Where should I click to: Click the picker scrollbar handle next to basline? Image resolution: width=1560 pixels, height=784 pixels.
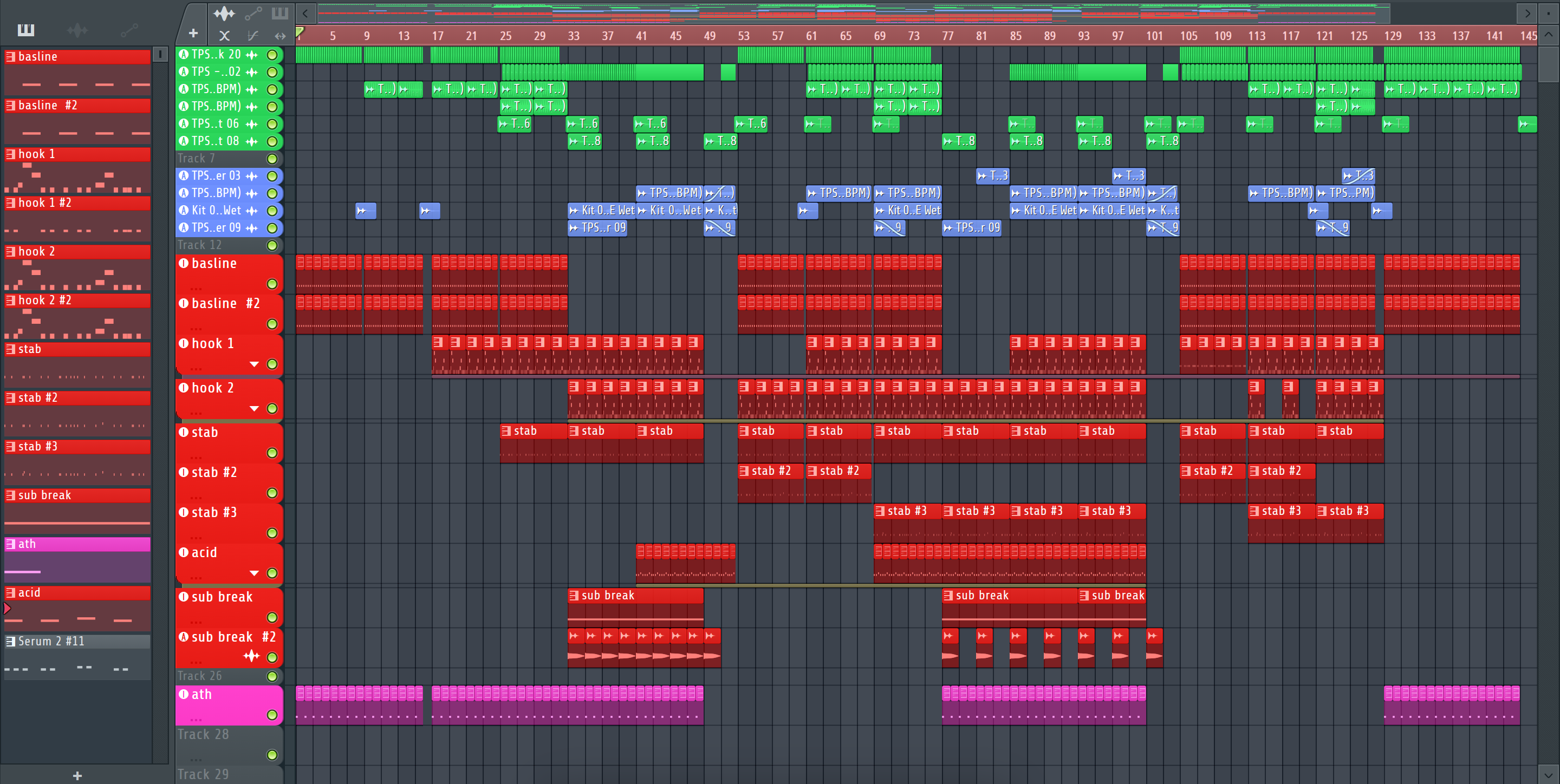160,55
